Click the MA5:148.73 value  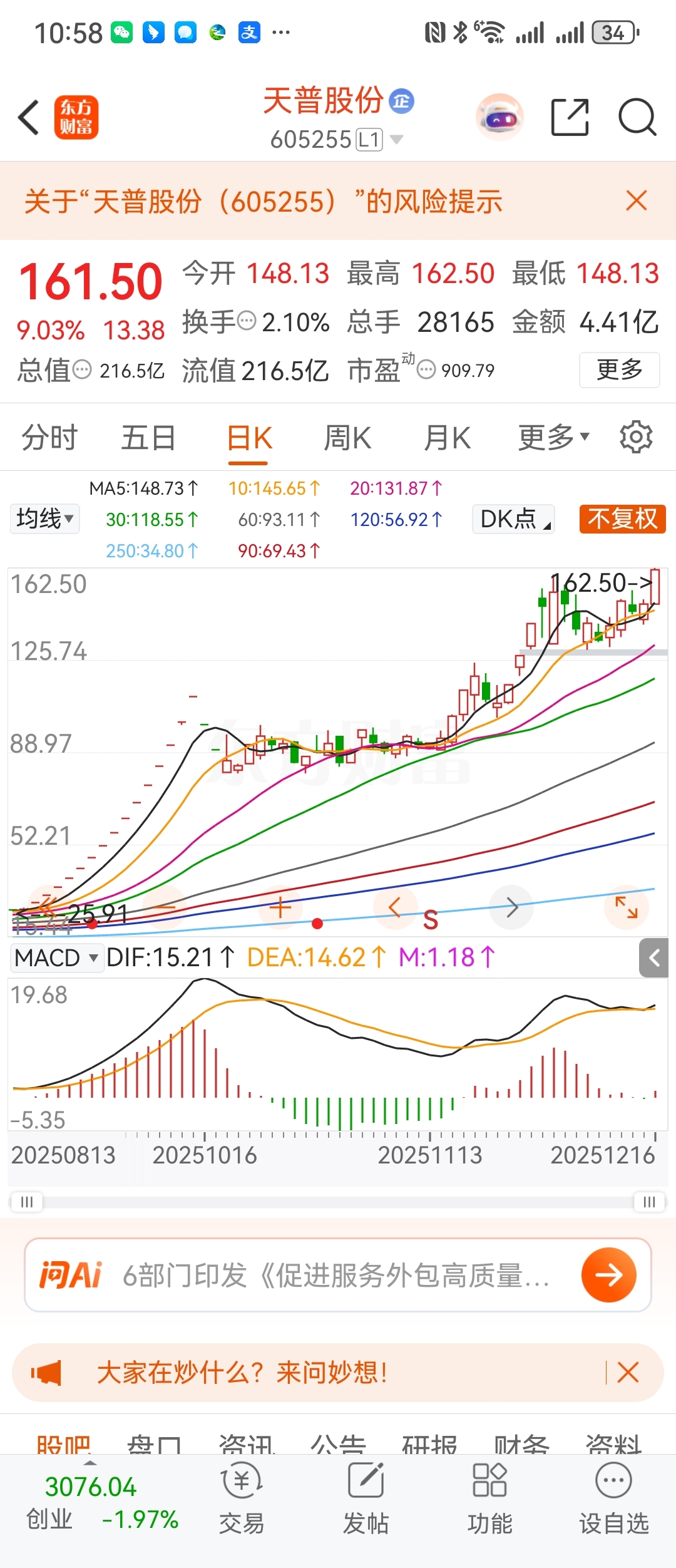coord(144,488)
